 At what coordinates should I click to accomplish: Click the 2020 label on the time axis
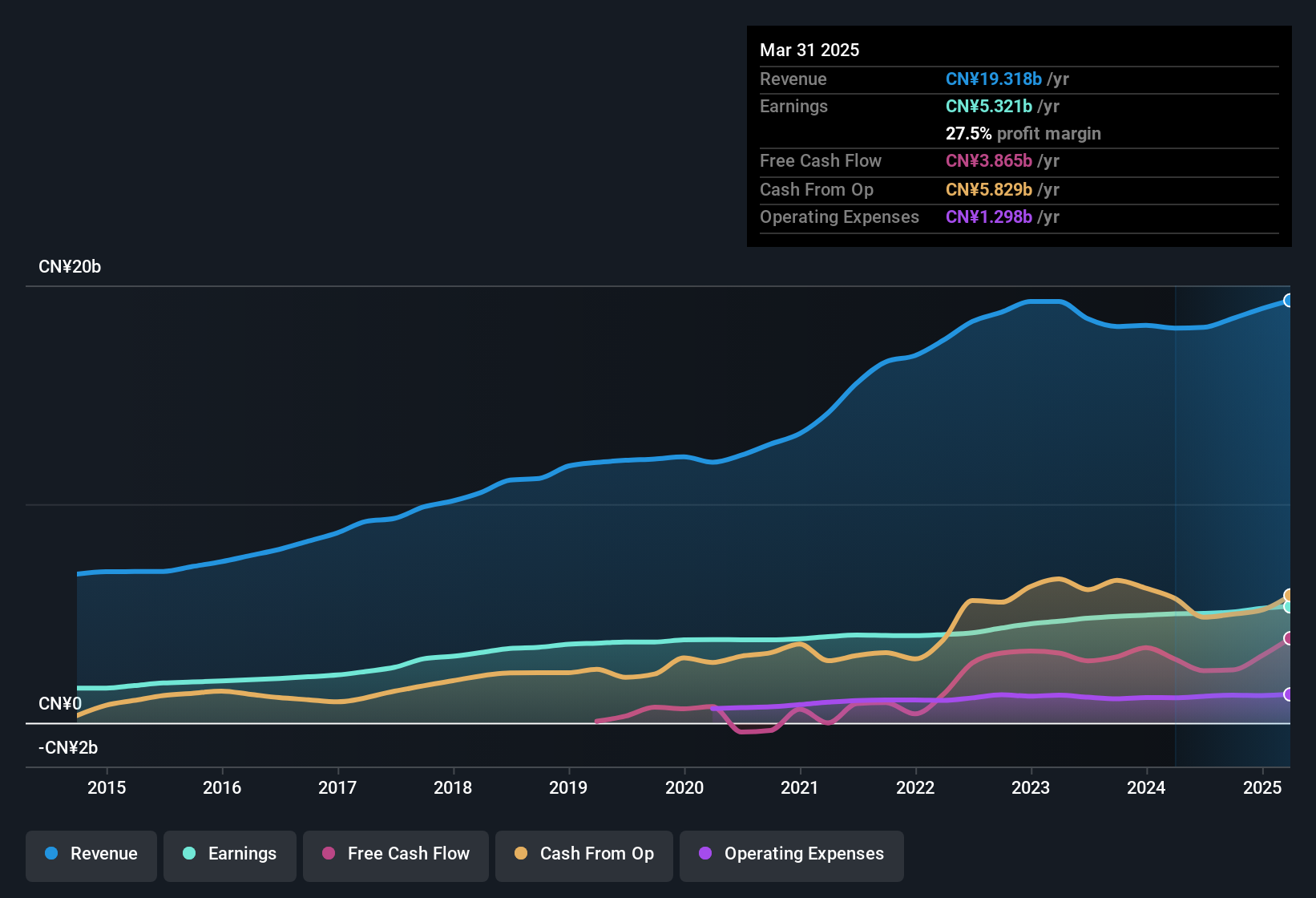point(685,788)
